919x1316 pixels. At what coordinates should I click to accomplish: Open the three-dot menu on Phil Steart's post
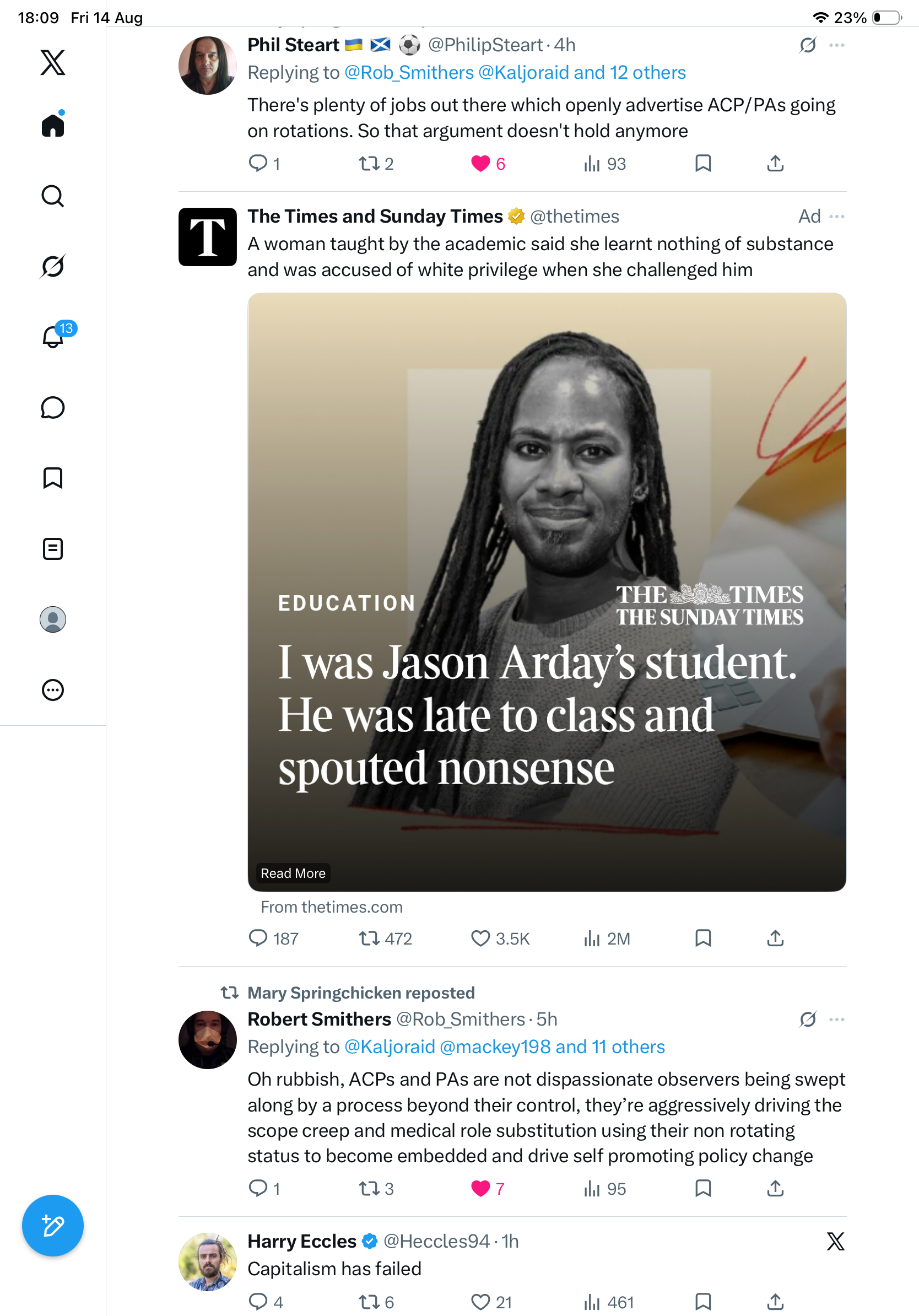point(836,45)
